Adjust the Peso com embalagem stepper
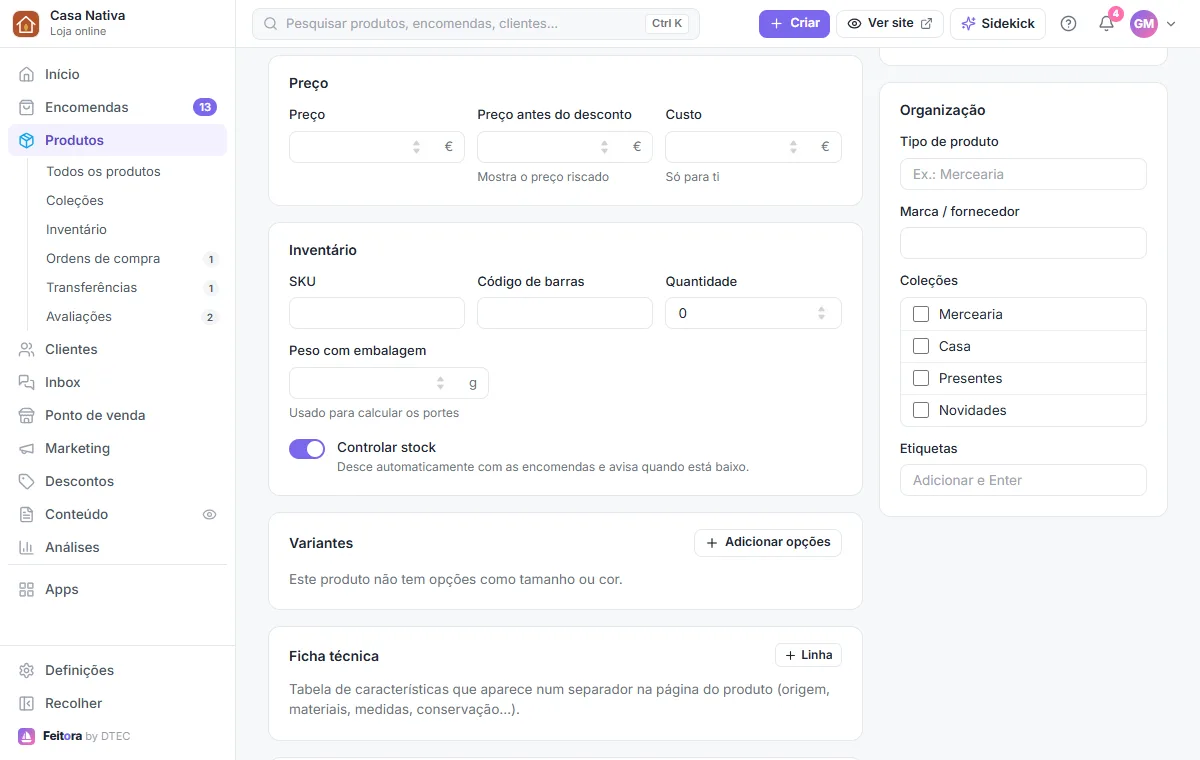Viewport: 1200px width, 760px height. click(x=440, y=383)
